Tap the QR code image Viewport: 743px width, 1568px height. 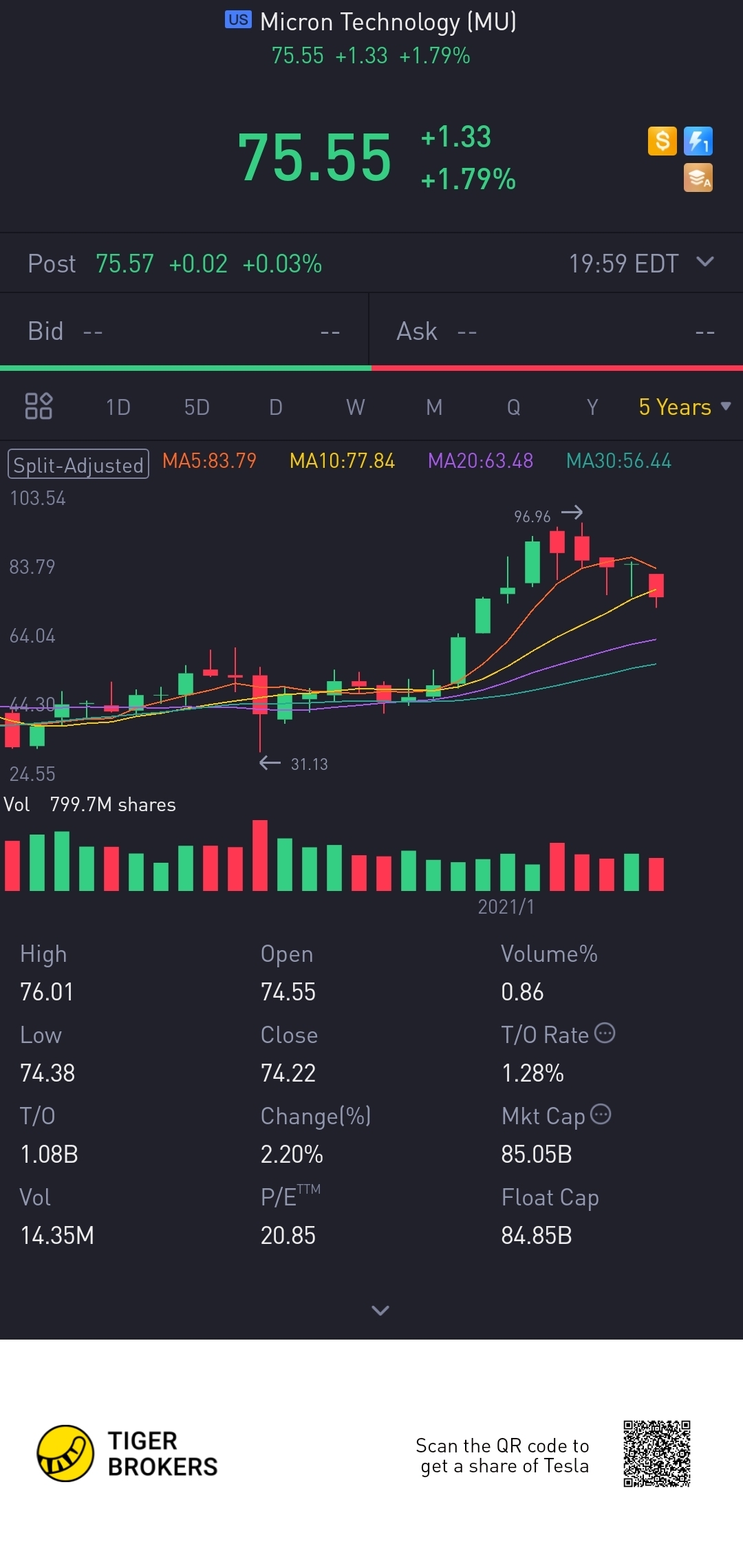pyautogui.click(x=657, y=1453)
